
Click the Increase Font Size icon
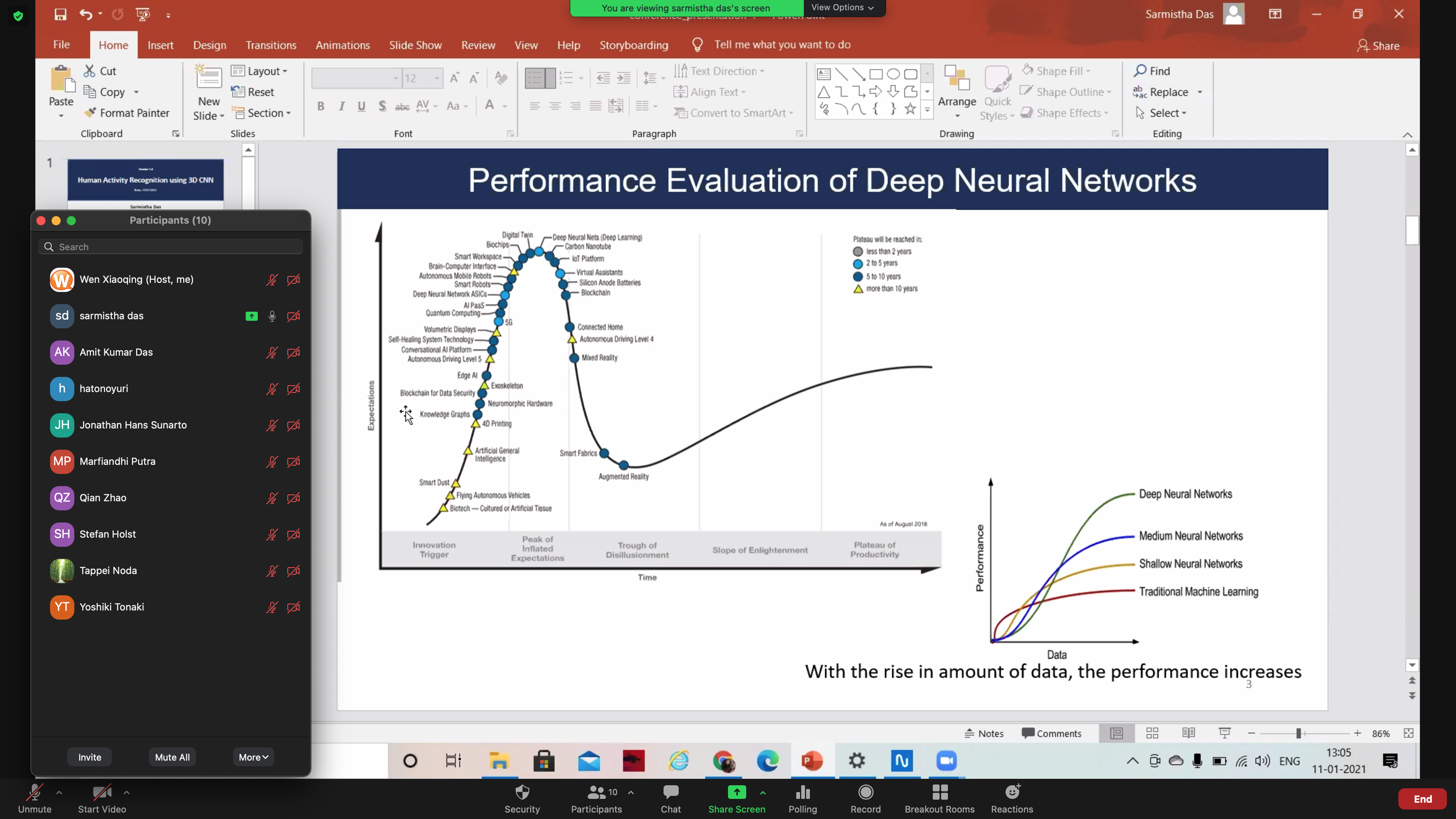[x=454, y=78]
